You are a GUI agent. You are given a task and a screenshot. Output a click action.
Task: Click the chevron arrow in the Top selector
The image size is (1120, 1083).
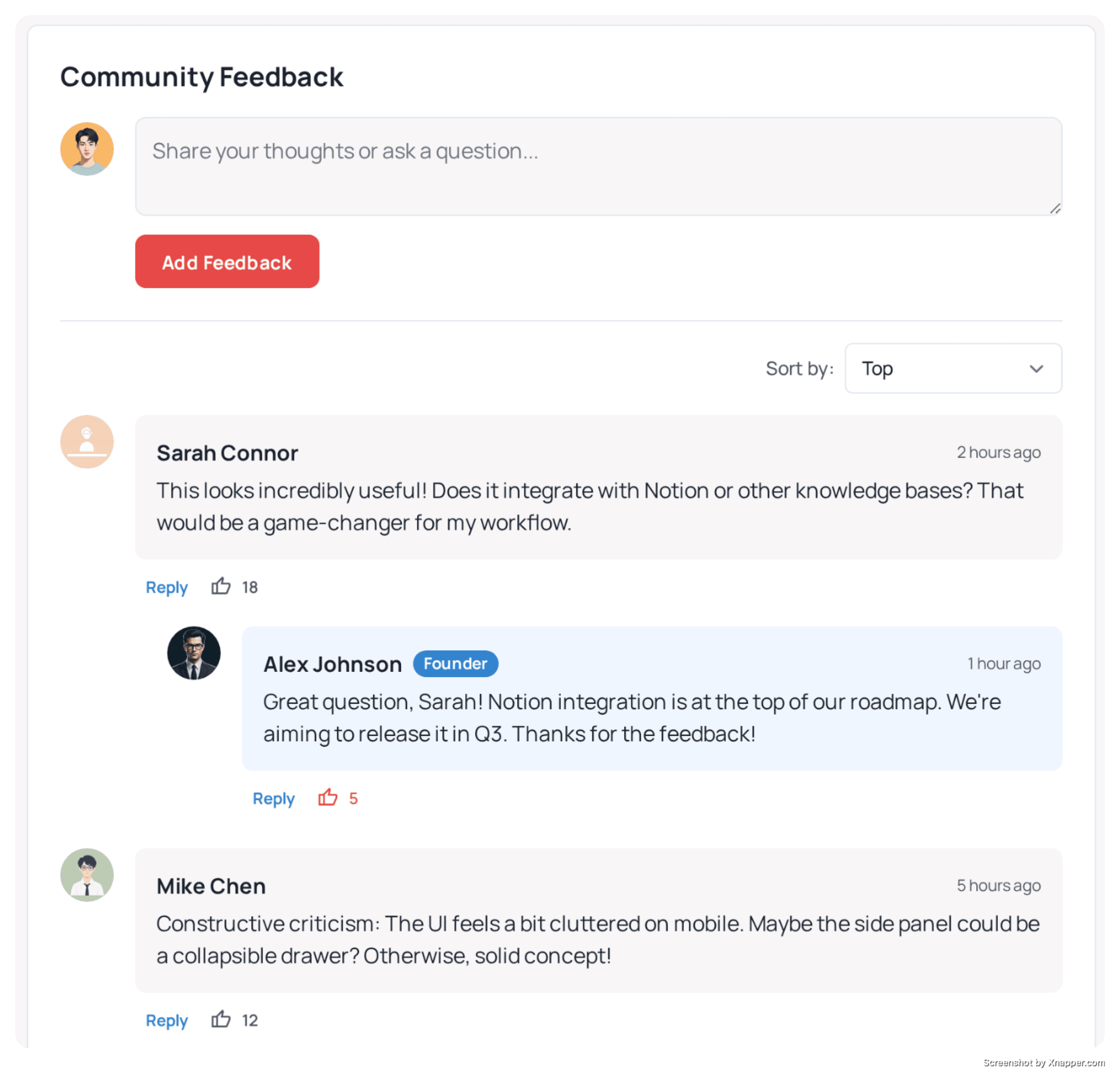tap(1037, 369)
